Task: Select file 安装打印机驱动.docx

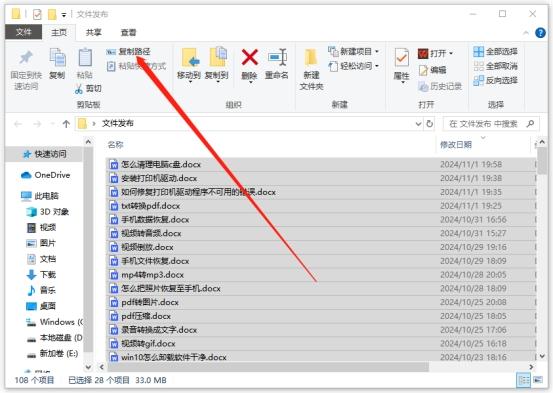Action: pyautogui.click(x=321, y=178)
